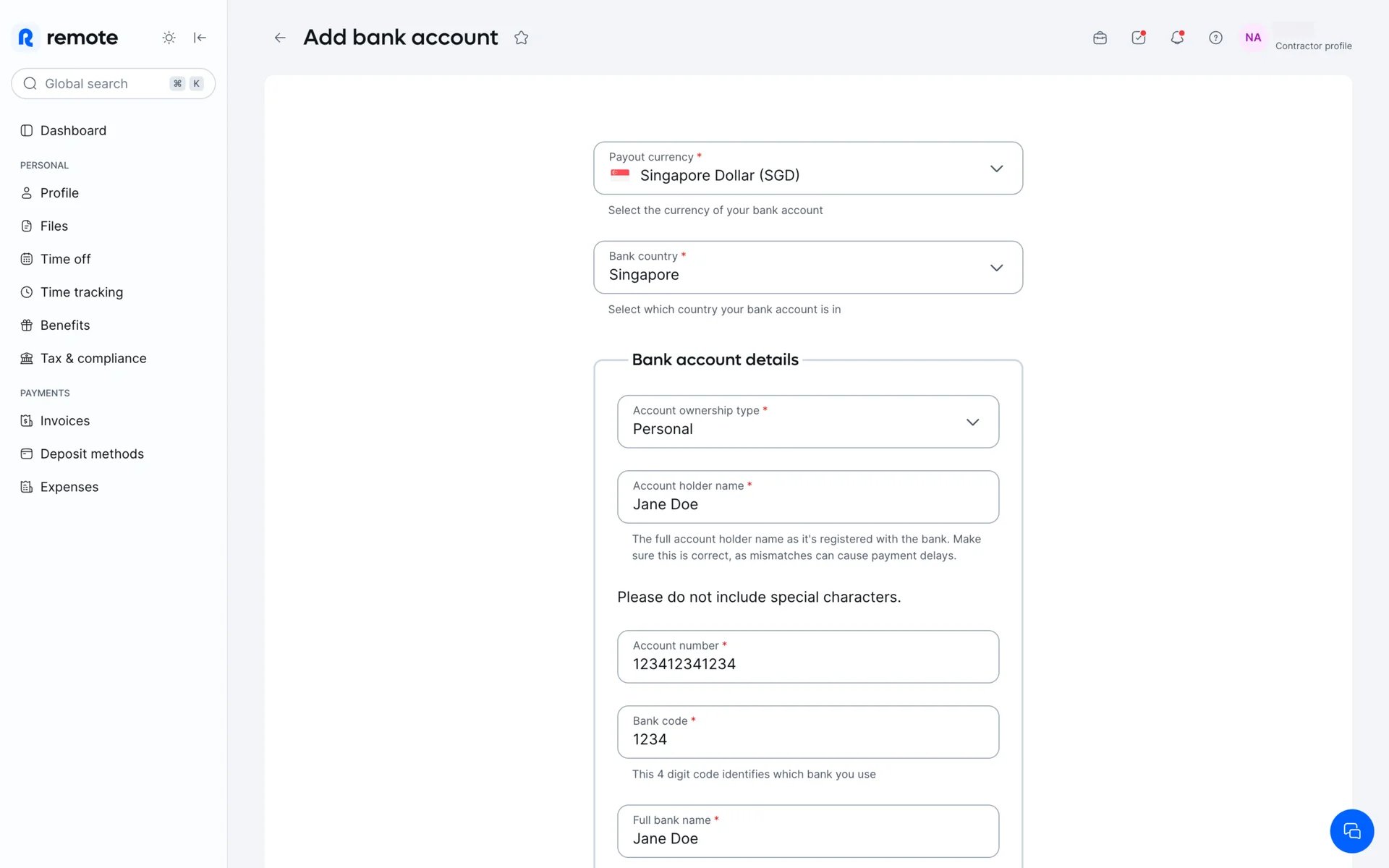Expand the Payout currency dropdown
Viewport: 1389px width, 868px height.
807,169
